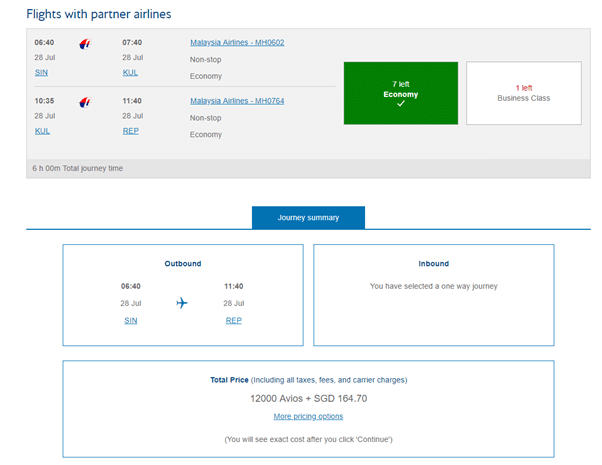Screen dimensions: 602x465
Task: Click 'You have selected a one way journey'
Action: pyautogui.click(x=433, y=286)
